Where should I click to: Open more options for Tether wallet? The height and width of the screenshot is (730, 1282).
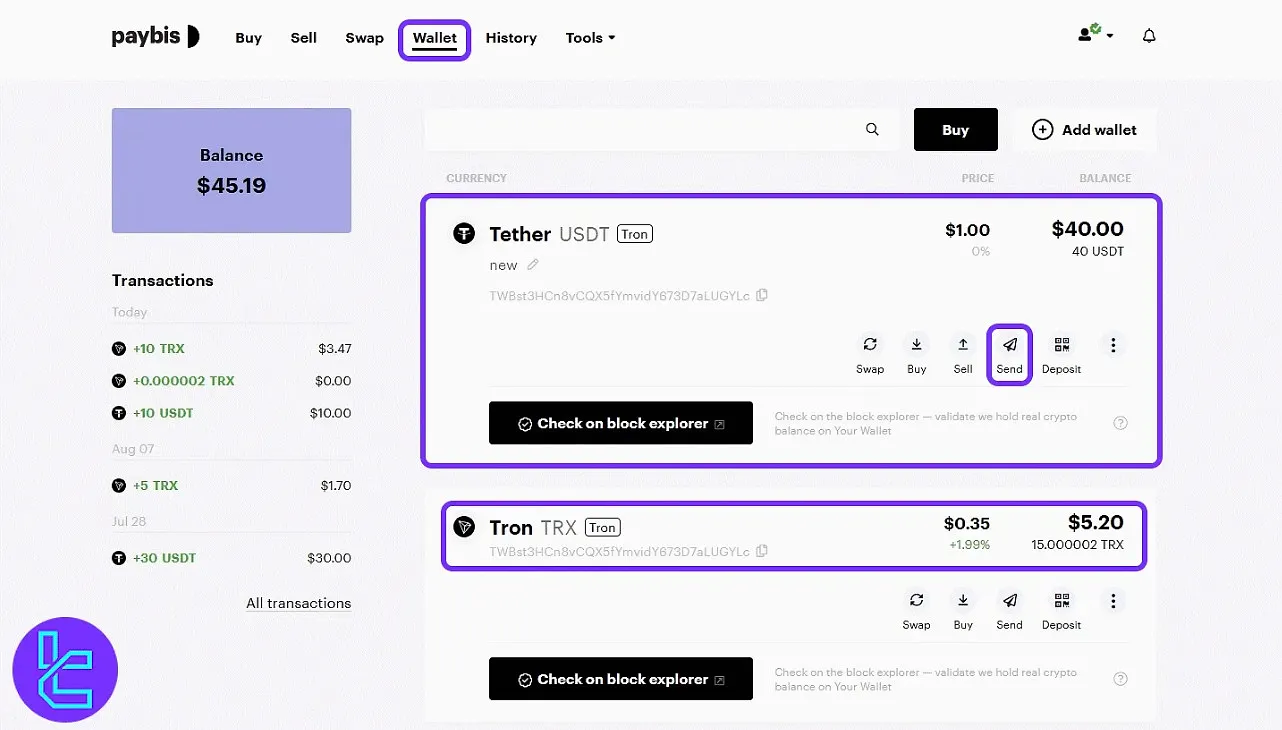coord(1113,346)
